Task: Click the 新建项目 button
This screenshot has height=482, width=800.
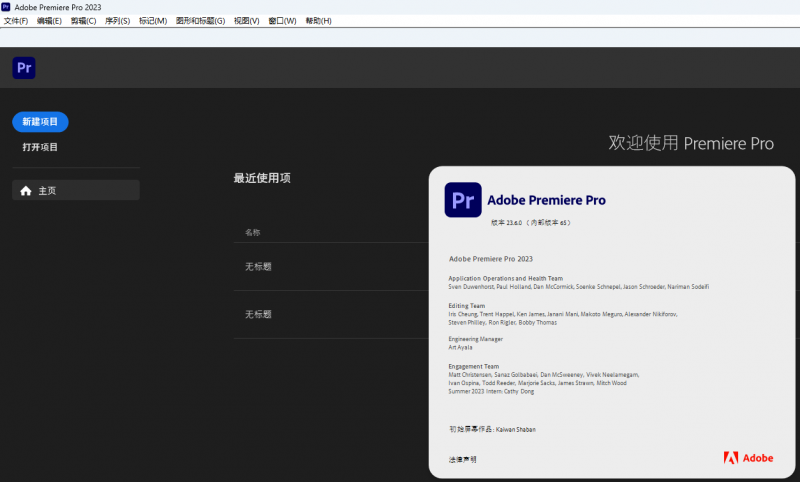Action: 40,122
